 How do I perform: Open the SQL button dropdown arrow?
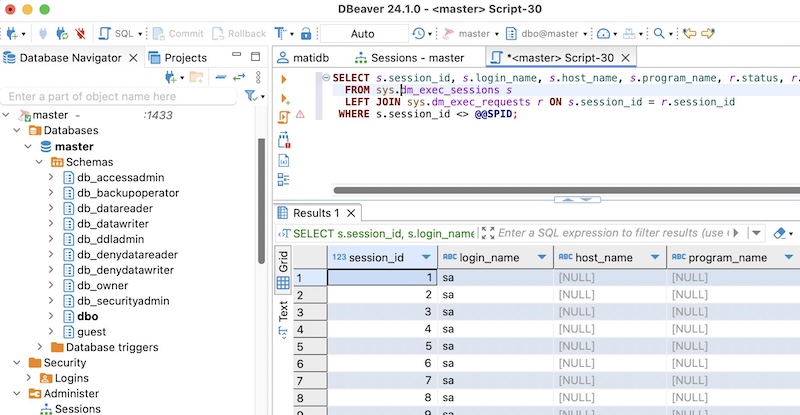140,34
